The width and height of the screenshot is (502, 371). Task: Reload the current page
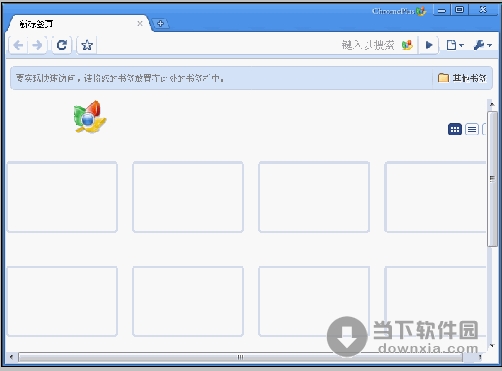[x=62, y=45]
